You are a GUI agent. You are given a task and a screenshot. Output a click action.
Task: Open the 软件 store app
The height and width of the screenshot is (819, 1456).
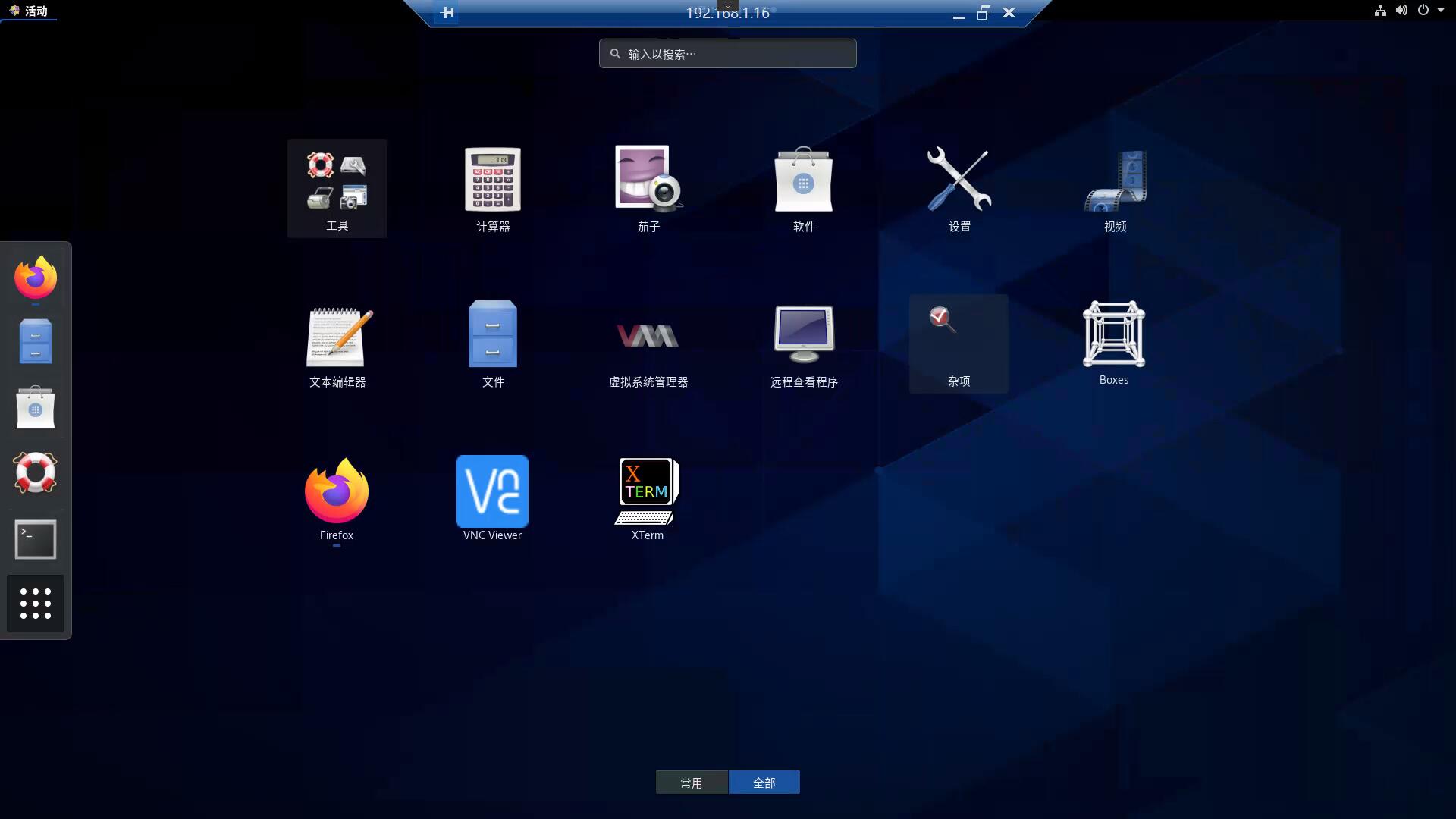[x=803, y=188]
